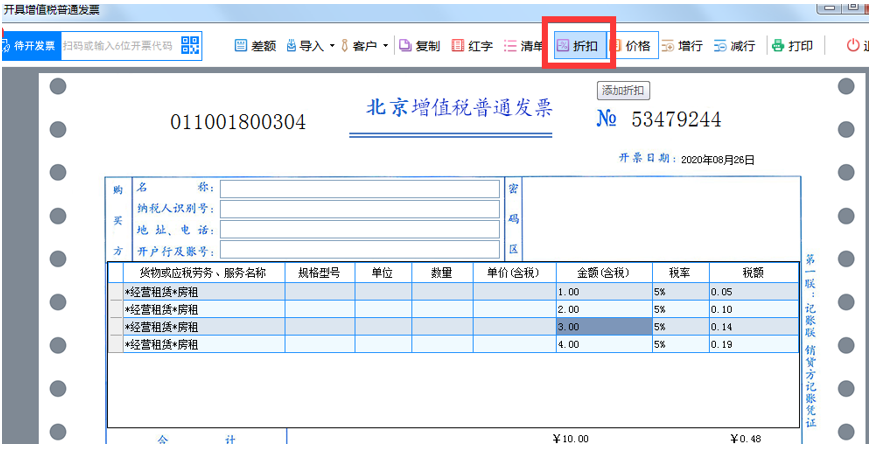Click the 密码区 area

[662, 219]
